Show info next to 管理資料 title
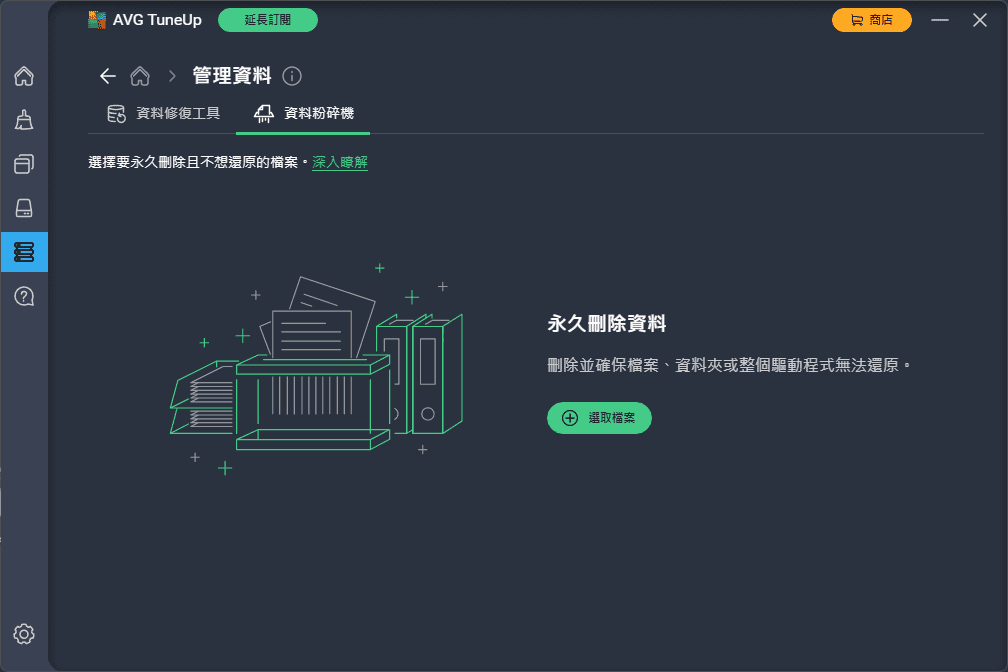Image resolution: width=1008 pixels, height=672 pixels. point(292,76)
